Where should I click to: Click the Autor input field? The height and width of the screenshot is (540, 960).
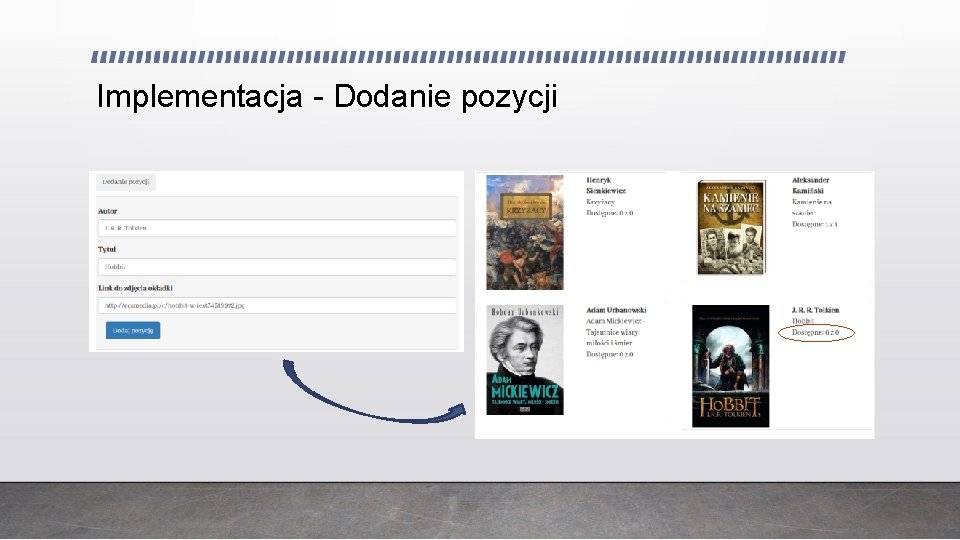[277, 228]
